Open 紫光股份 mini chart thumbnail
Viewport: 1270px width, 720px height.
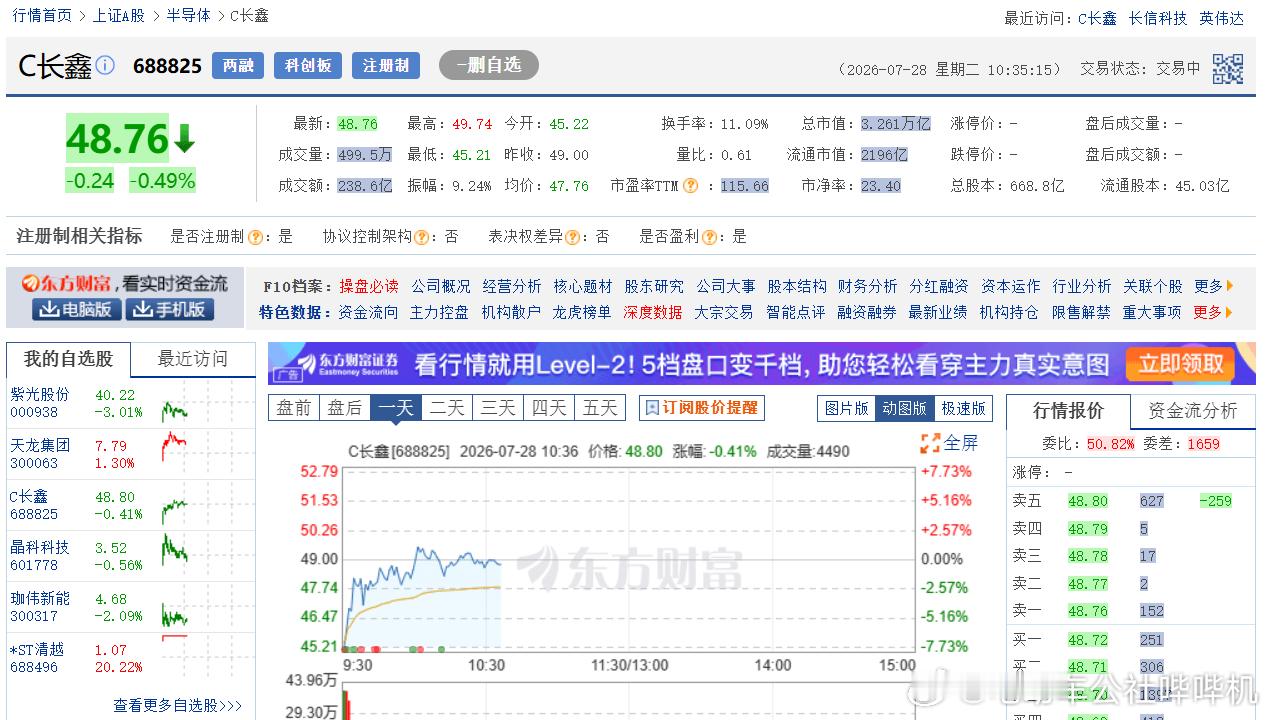[x=175, y=410]
